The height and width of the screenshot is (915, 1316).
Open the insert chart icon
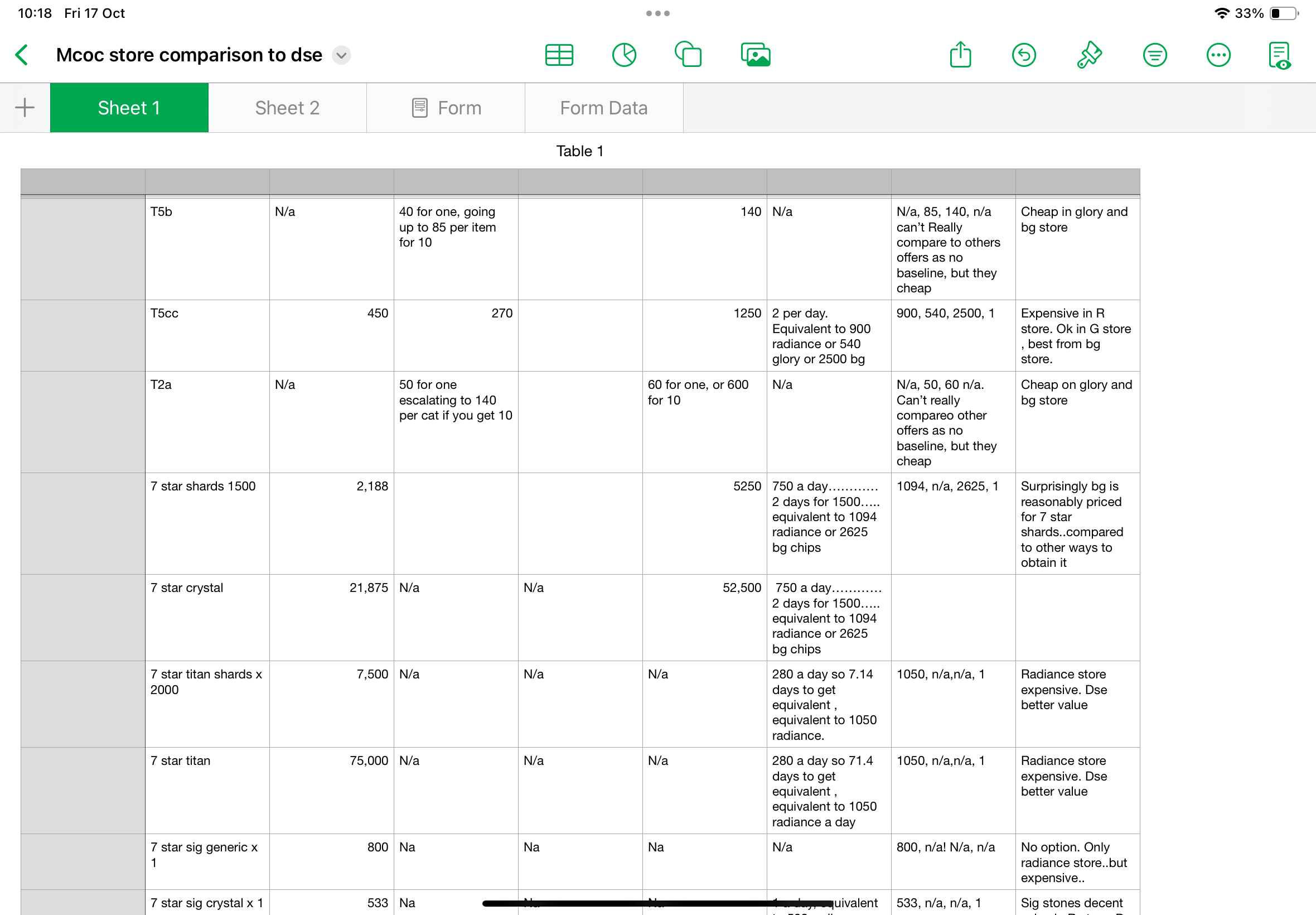624,55
